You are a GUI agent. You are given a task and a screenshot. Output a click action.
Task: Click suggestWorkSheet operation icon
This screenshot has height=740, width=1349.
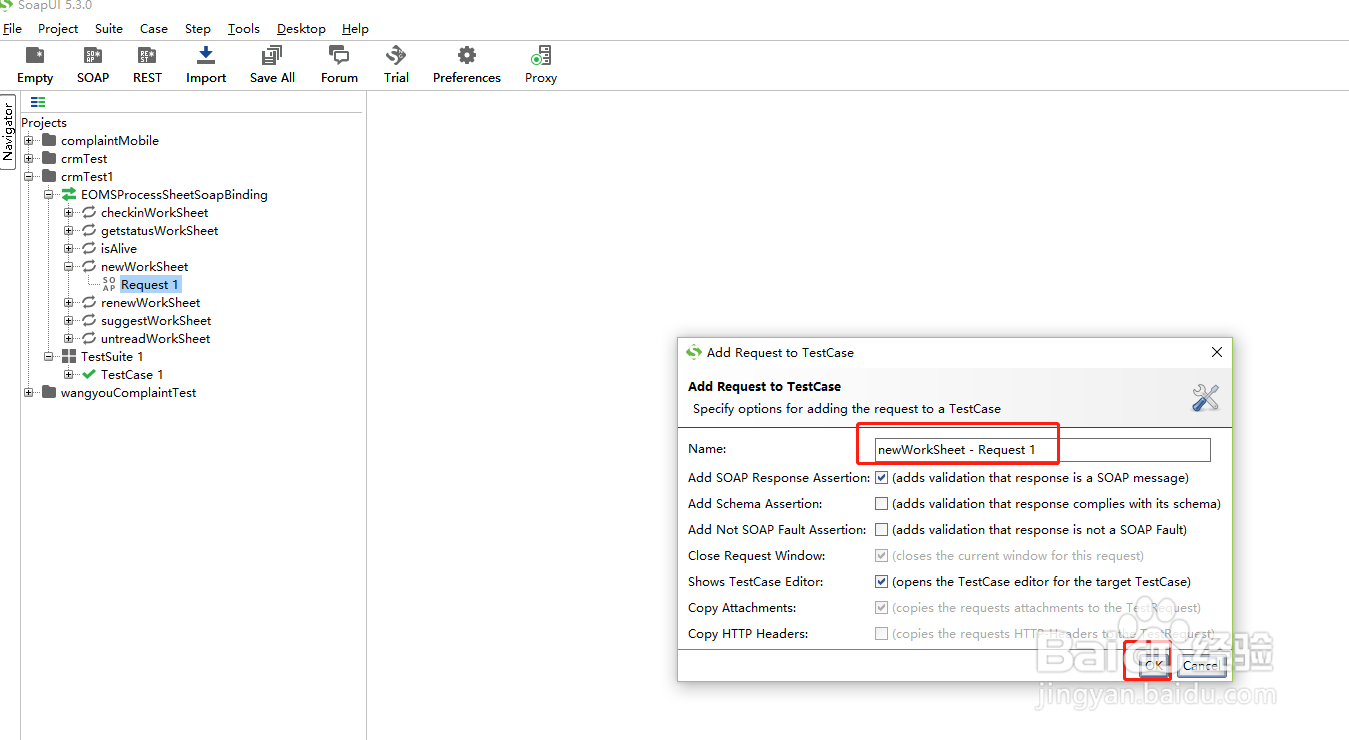(x=89, y=320)
